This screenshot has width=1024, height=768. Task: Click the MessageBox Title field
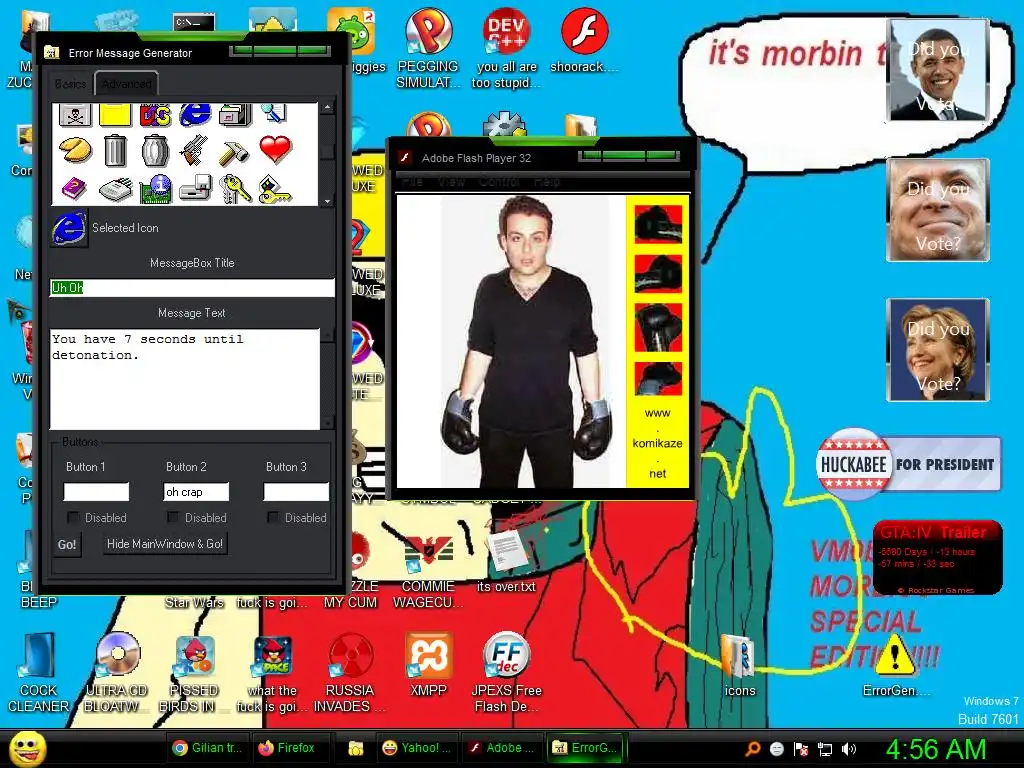pos(192,287)
